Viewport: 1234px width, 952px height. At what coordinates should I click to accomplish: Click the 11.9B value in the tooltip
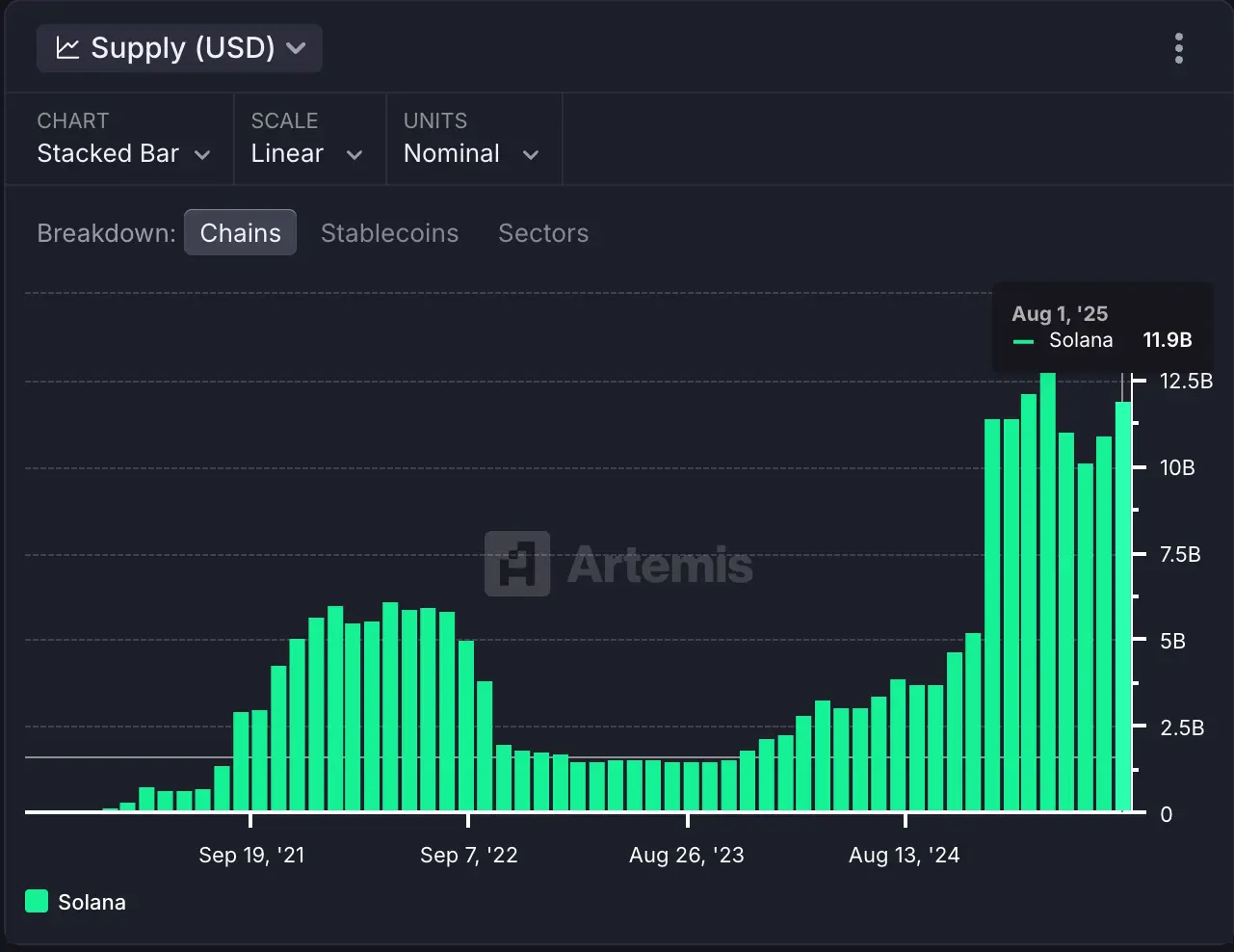click(1168, 340)
